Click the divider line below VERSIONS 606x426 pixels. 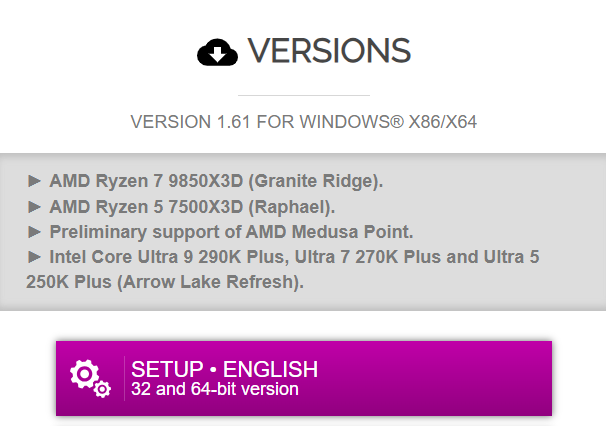(302, 95)
